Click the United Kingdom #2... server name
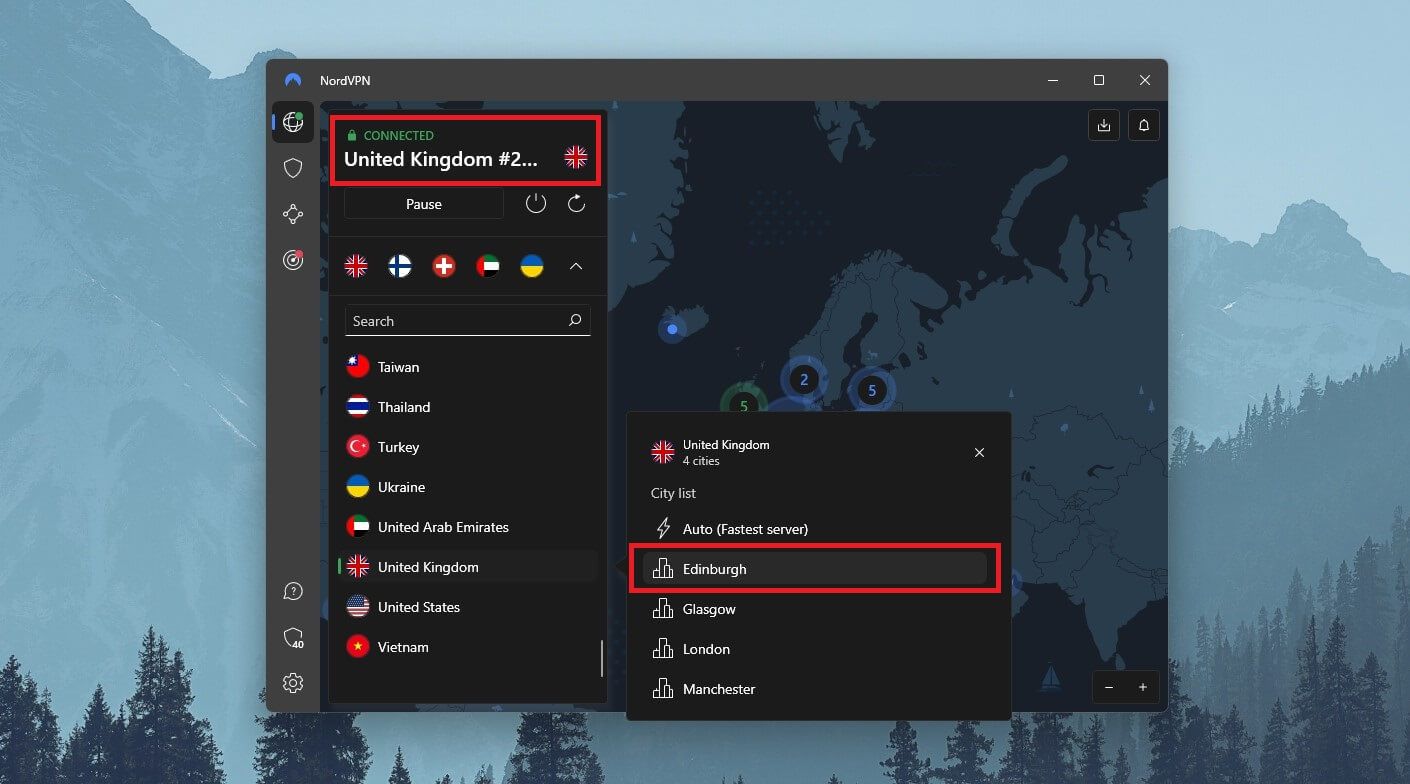This screenshot has height=784, width=1410. pos(441,159)
